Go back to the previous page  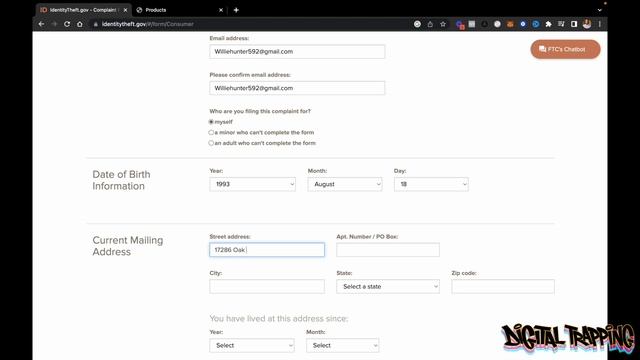(41, 24)
